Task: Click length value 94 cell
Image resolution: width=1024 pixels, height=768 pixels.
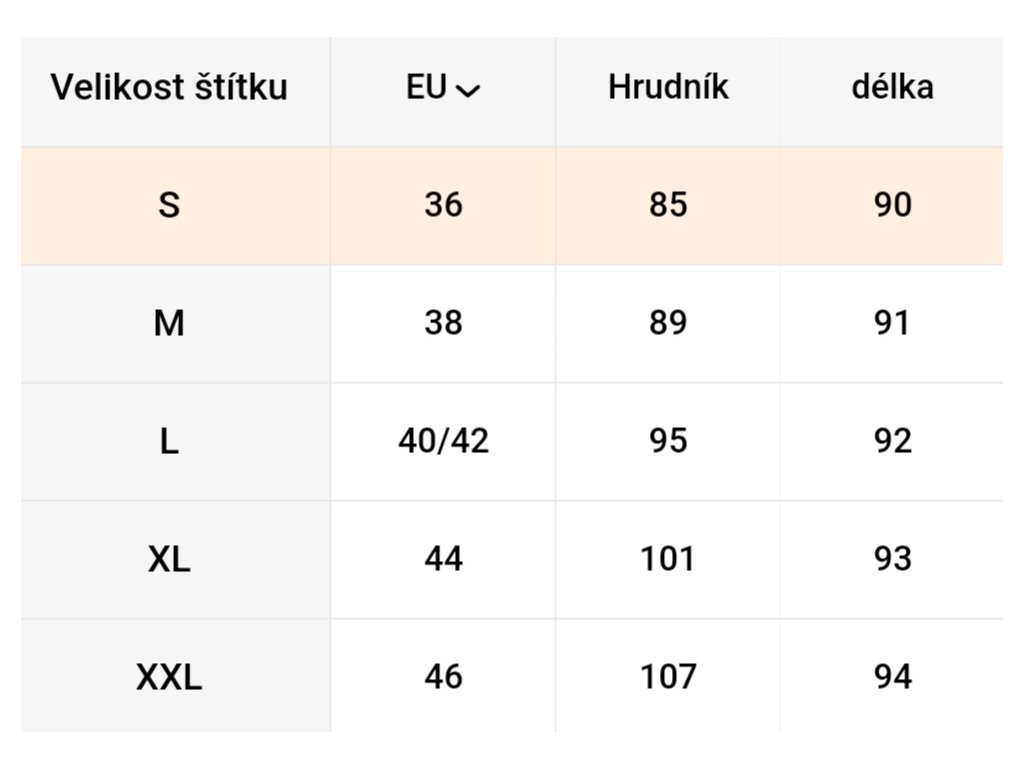Action: click(892, 678)
